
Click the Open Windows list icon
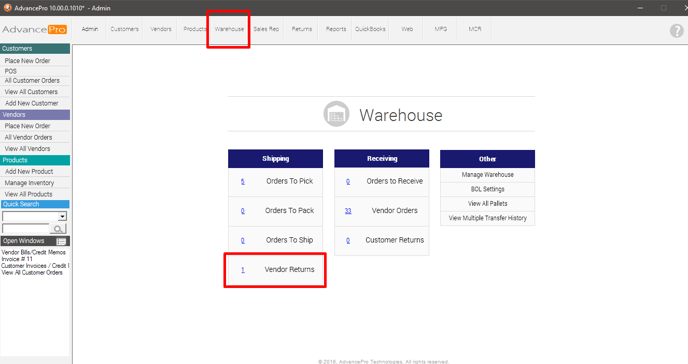[61, 241]
